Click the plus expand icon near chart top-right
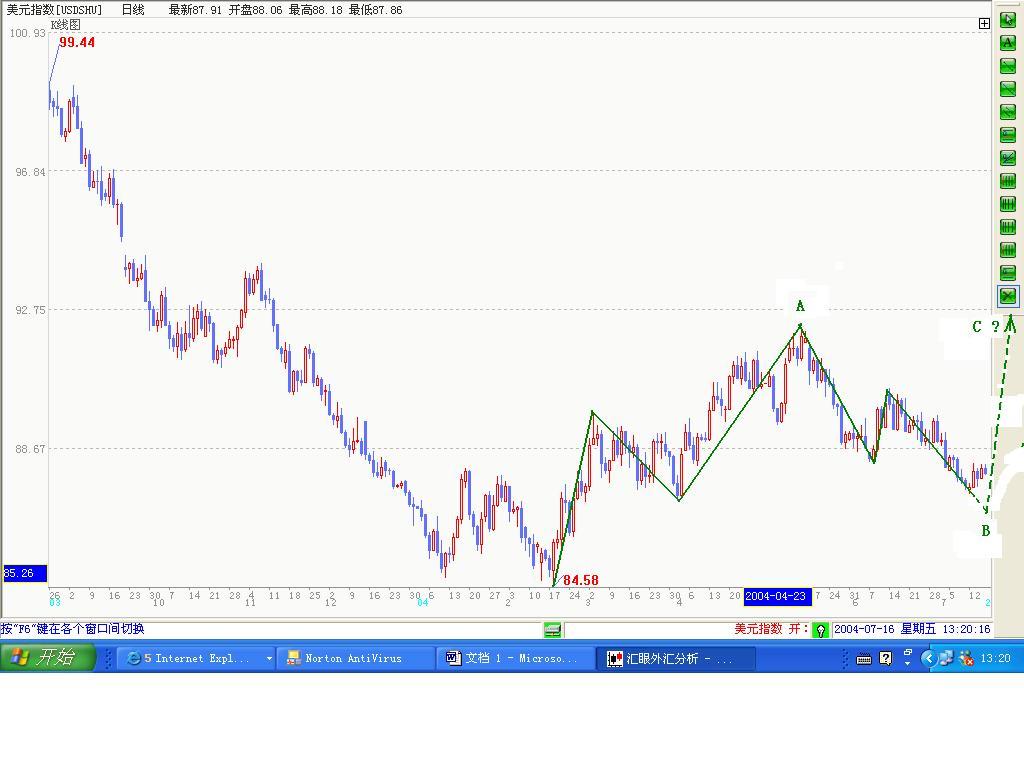This screenshot has width=1024, height=768. 984,24
